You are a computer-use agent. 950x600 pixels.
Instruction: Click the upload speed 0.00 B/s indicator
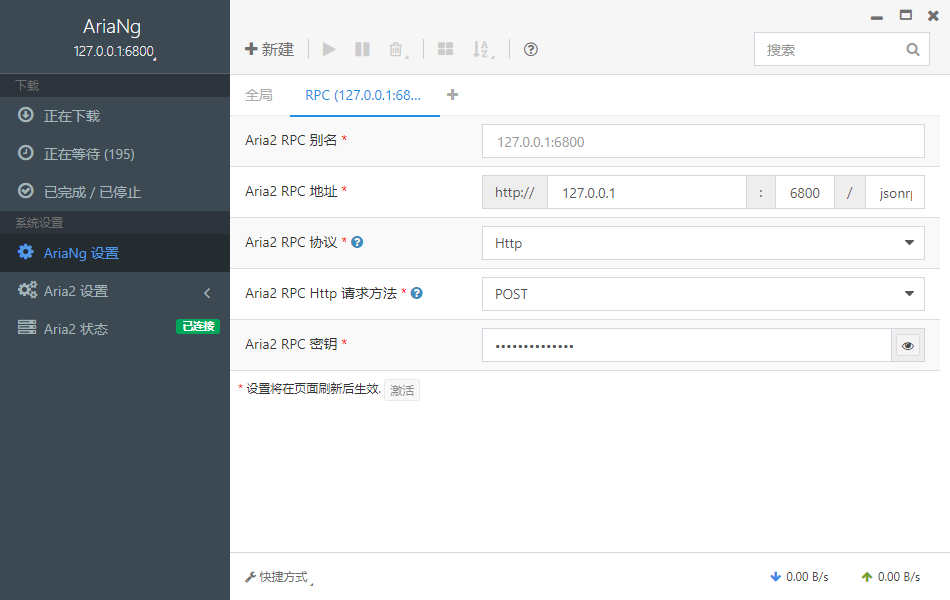[891, 577]
